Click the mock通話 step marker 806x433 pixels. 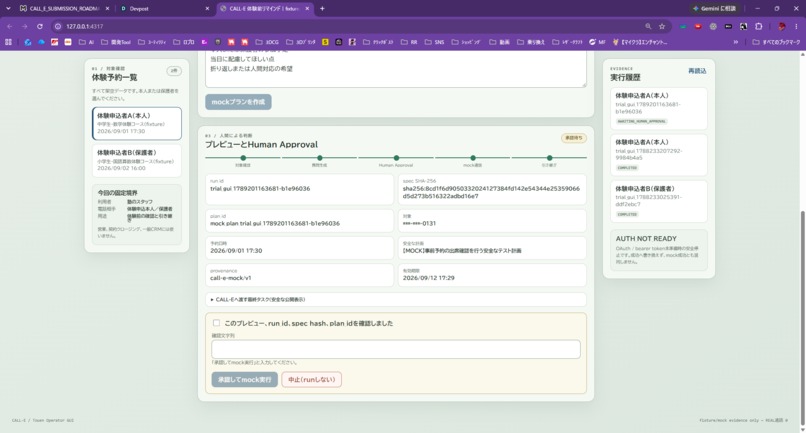tap(473, 158)
